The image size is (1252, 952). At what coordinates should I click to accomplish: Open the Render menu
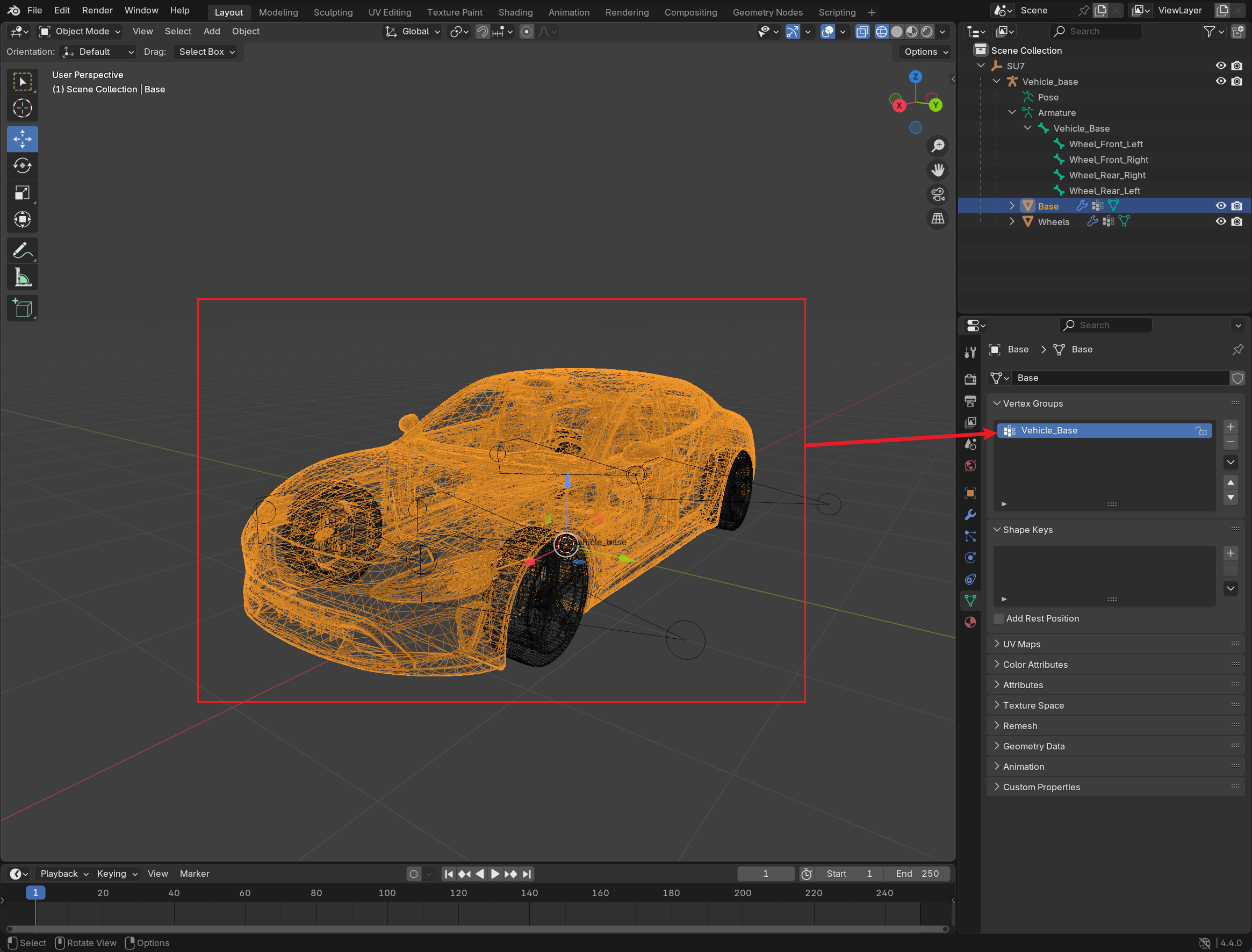97,10
